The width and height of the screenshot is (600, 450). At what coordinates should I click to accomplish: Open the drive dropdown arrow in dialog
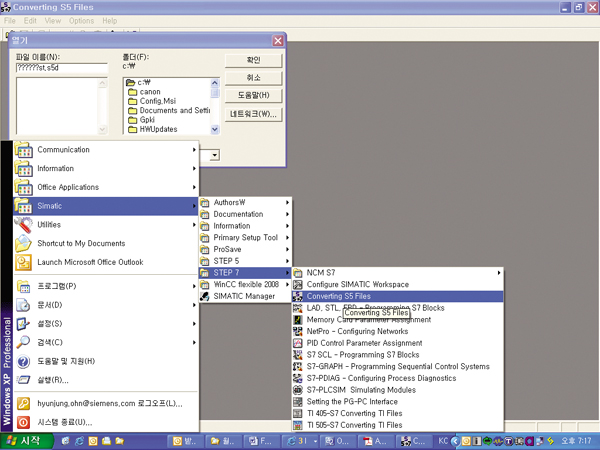click(215, 155)
